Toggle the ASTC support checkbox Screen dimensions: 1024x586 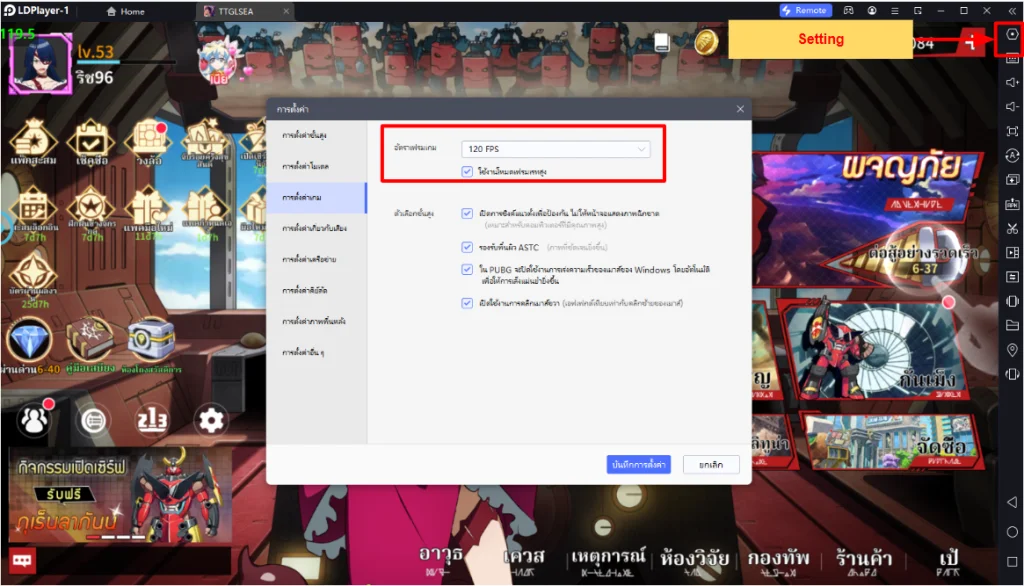[x=467, y=247]
